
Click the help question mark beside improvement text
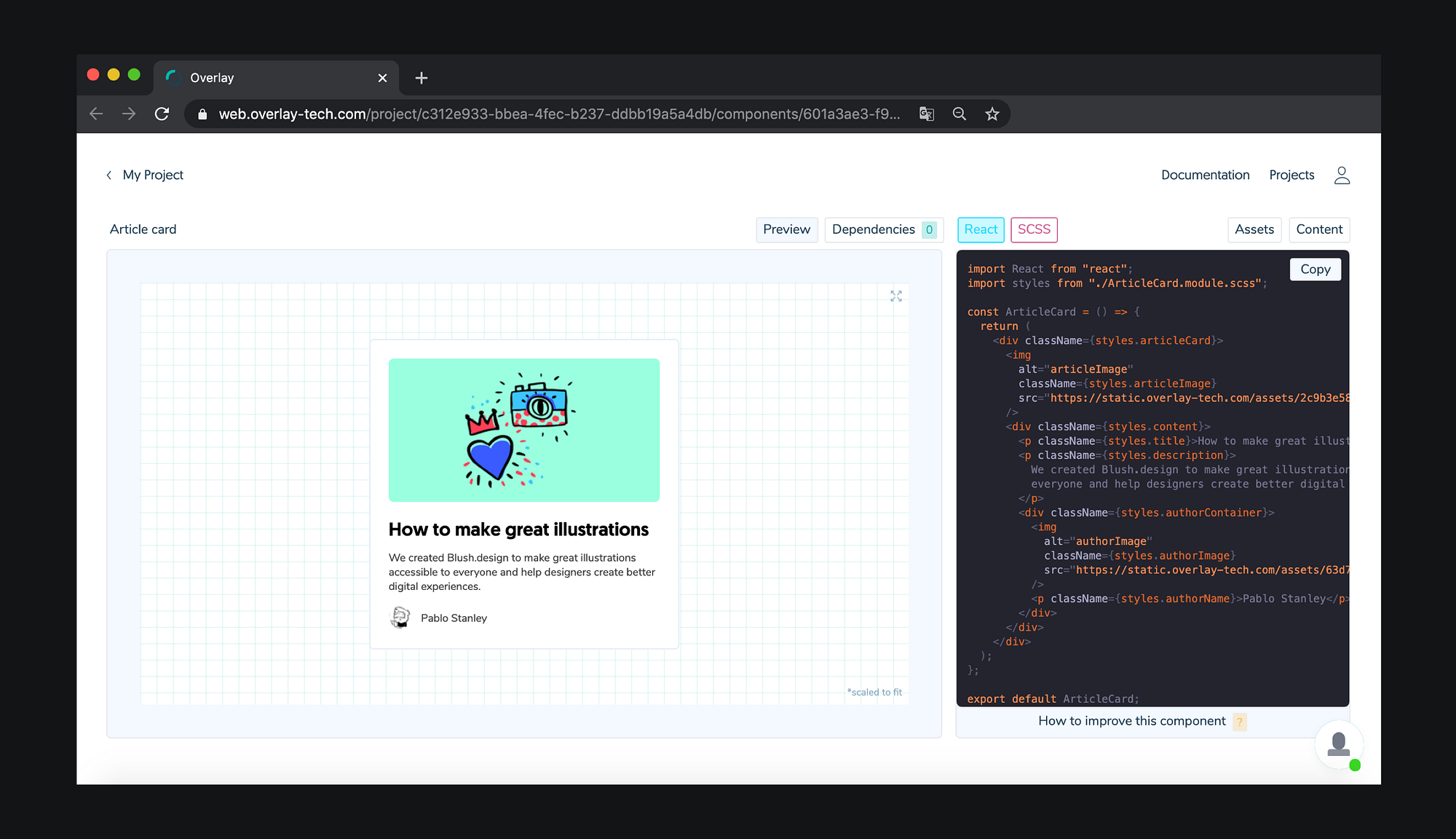(1241, 722)
